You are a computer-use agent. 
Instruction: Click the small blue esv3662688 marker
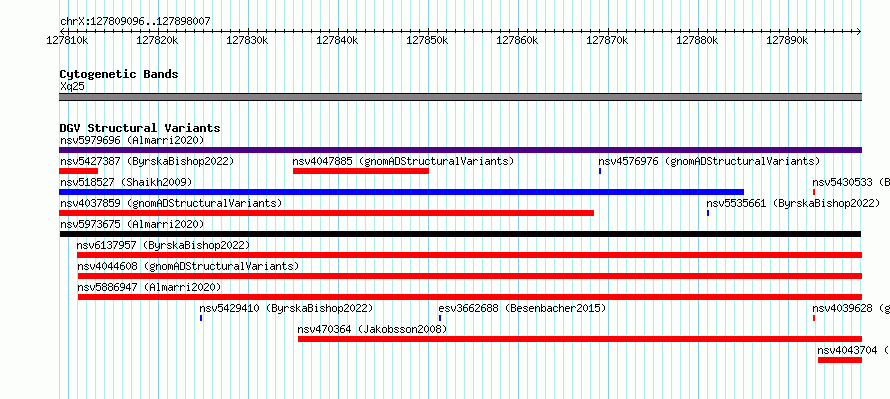[440, 318]
